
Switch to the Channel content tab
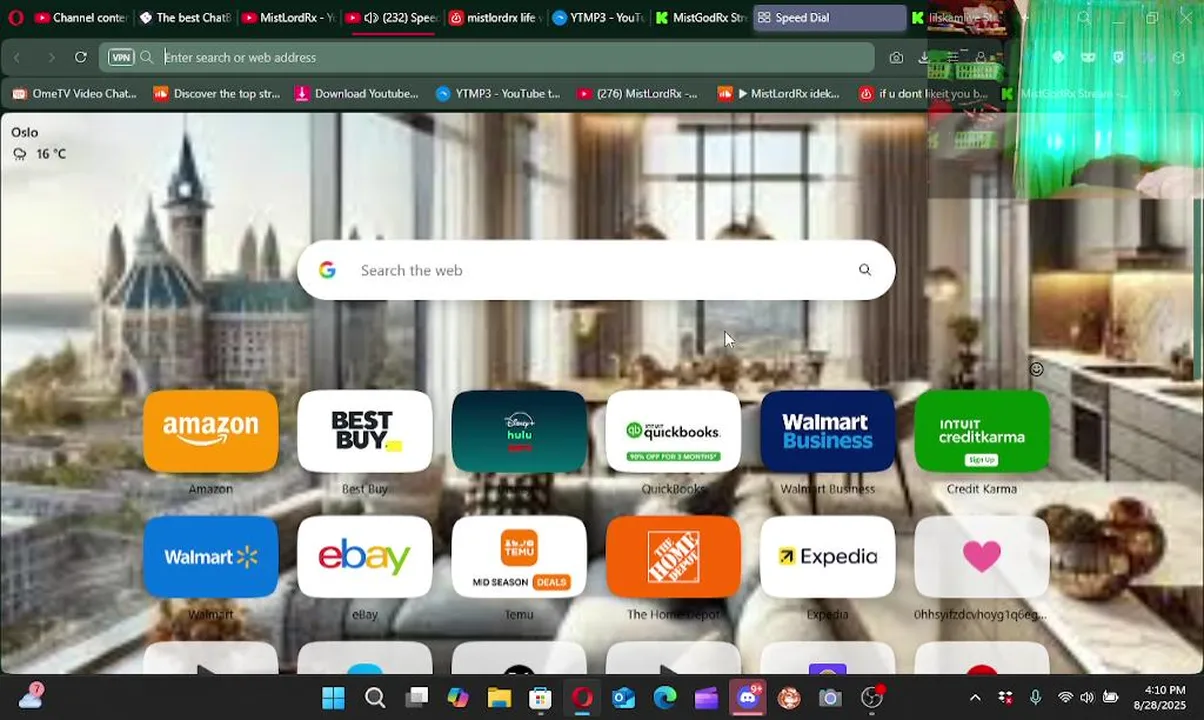click(x=80, y=17)
